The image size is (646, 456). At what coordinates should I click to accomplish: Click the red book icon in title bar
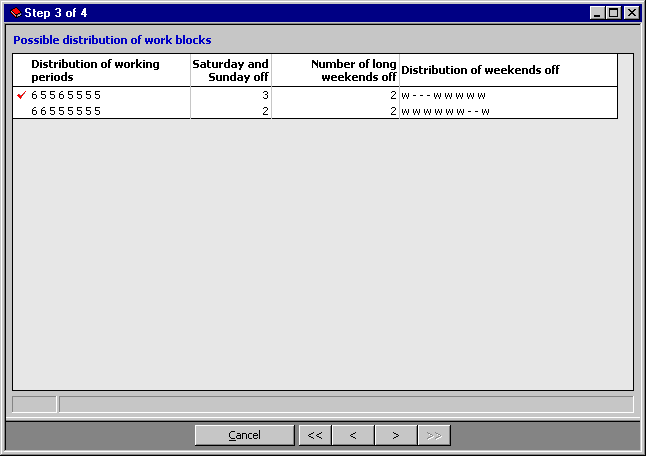pyautogui.click(x=16, y=13)
